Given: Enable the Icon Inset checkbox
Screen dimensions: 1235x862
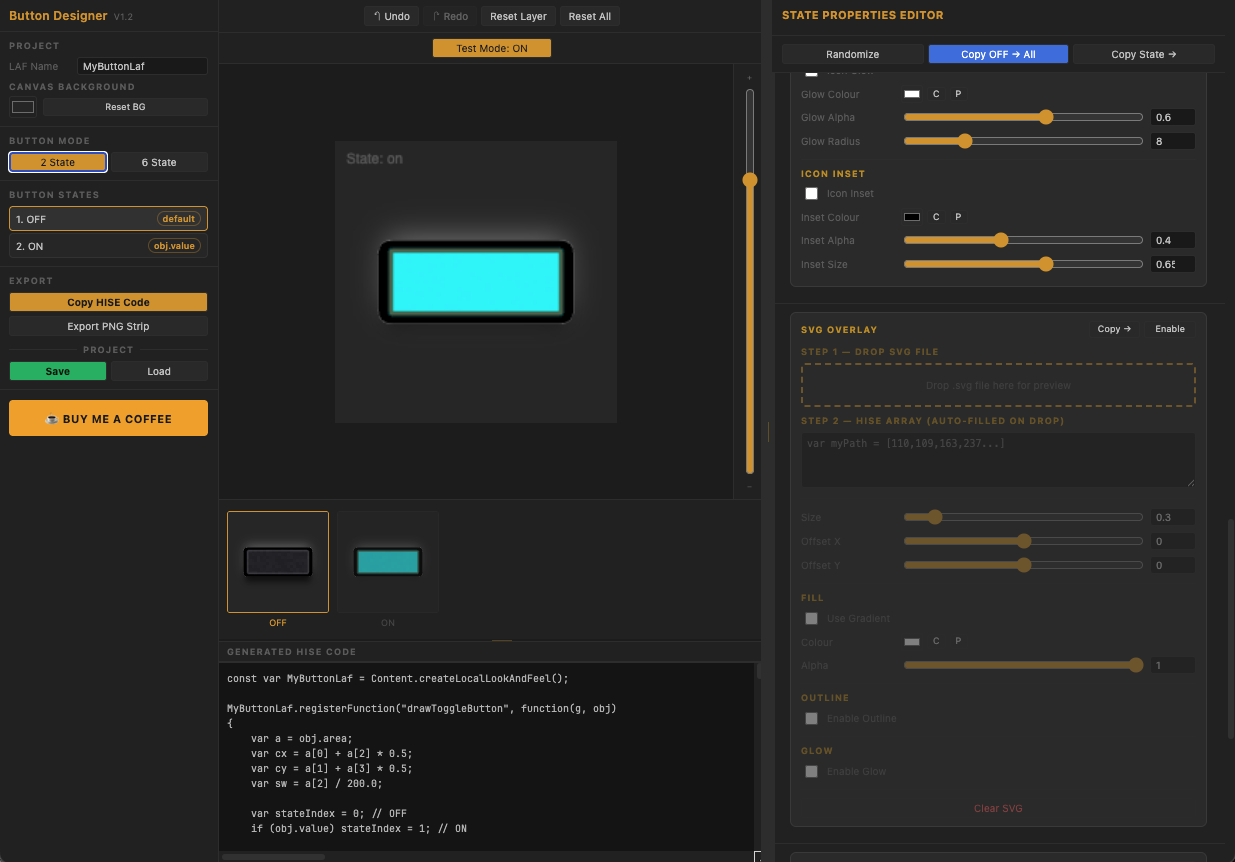Looking at the screenshot, I should click(811, 193).
